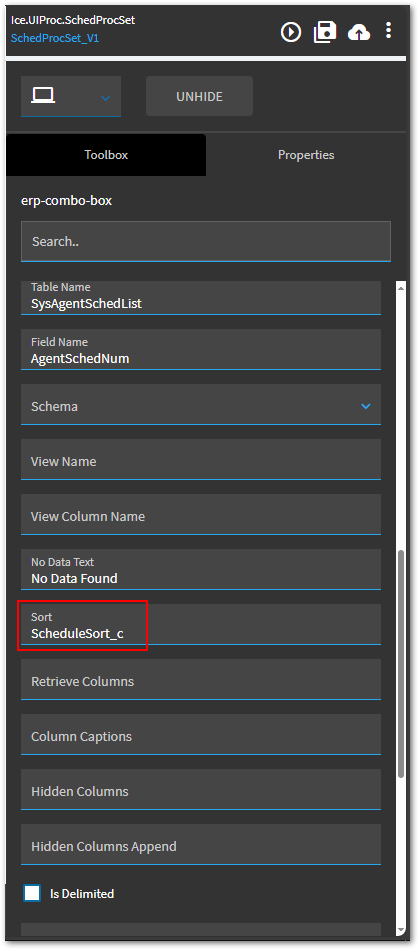Click the Preview play icon

click(291, 32)
